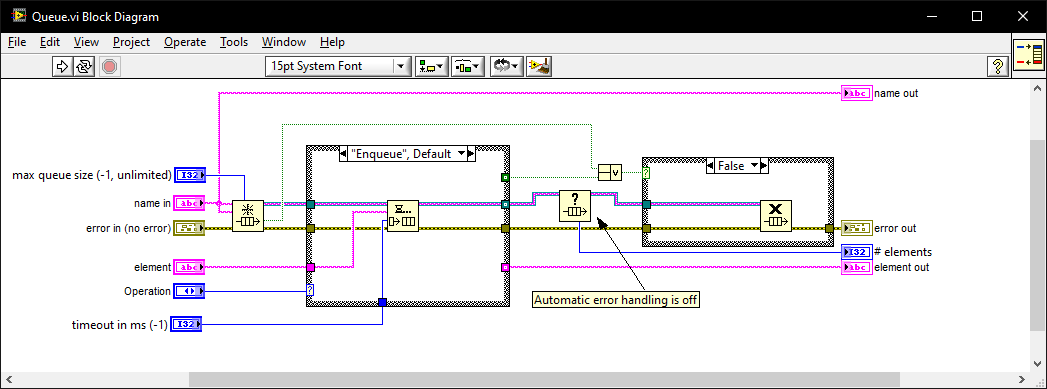Open the Context Help question mark button
1047x389 pixels.
click(x=998, y=66)
